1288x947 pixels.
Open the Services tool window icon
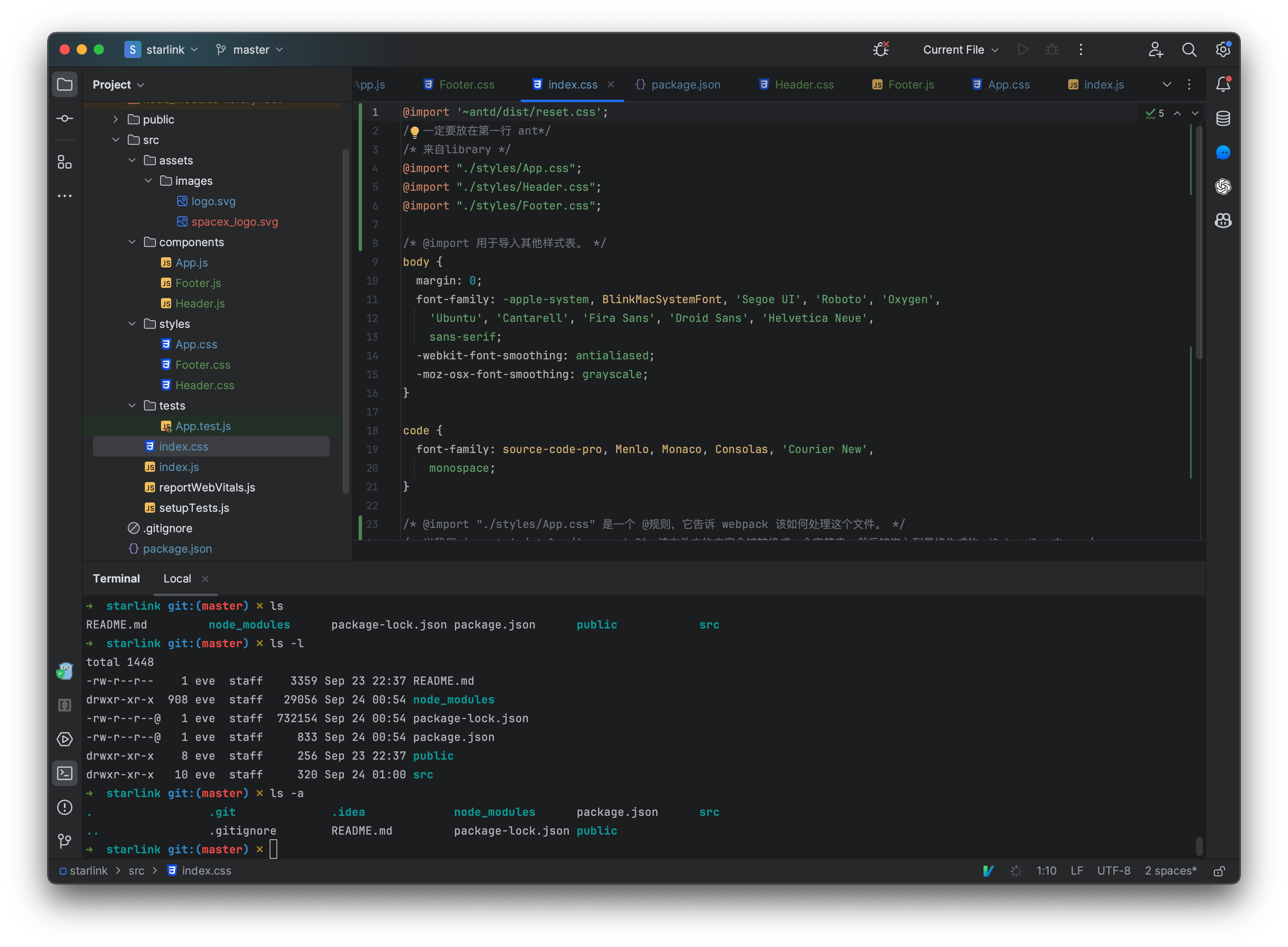click(x=64, y=739)
